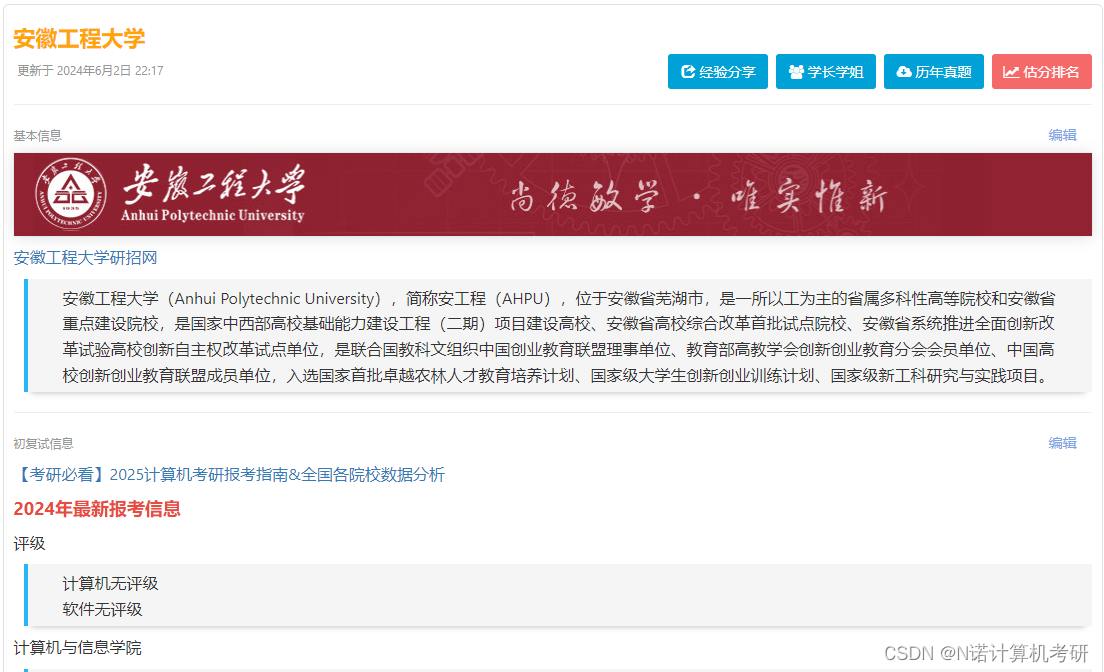Click share icon in 经验分享 button
This screenshot has height=672, width=1104.
click(x=688, y=72)
